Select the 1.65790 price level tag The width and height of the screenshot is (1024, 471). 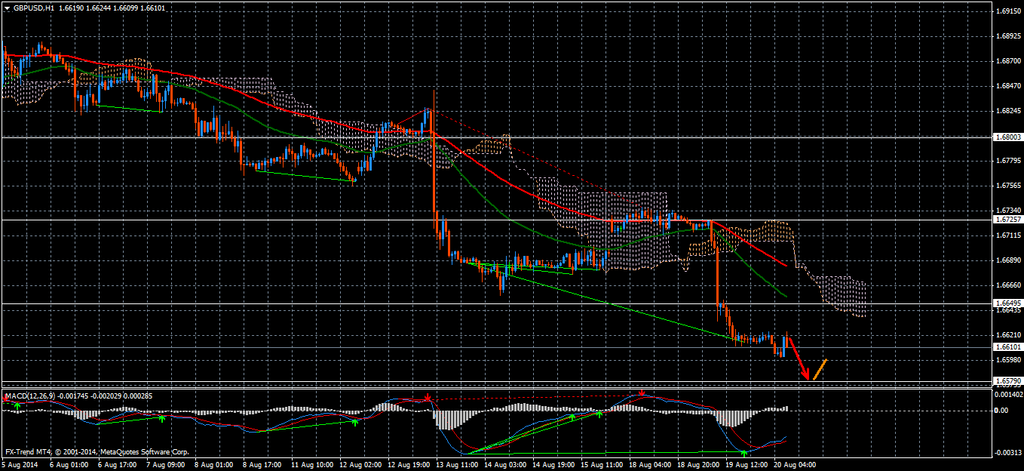coord(1007,382)
